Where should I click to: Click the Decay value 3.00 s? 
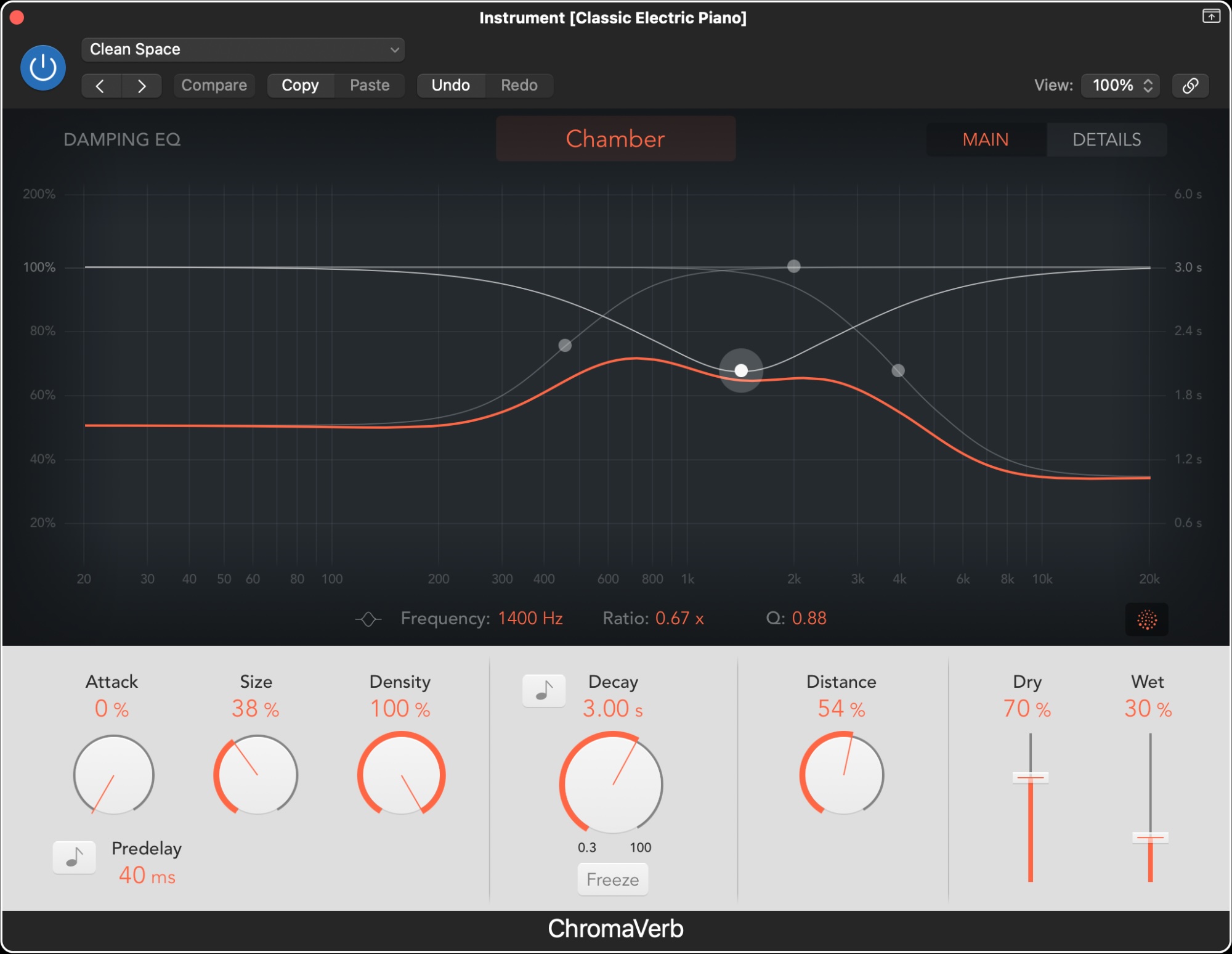click(613, 709)
